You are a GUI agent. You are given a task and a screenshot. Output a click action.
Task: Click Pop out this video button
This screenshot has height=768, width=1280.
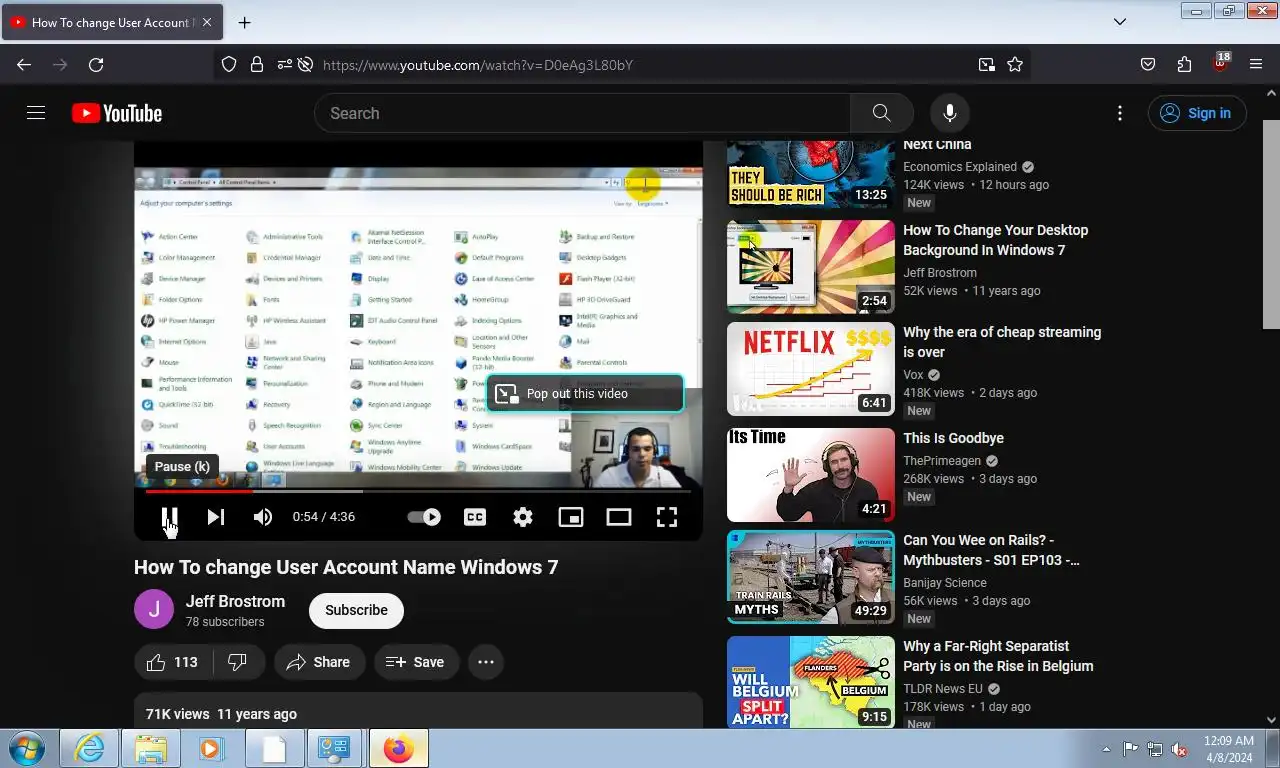point(585,393)
